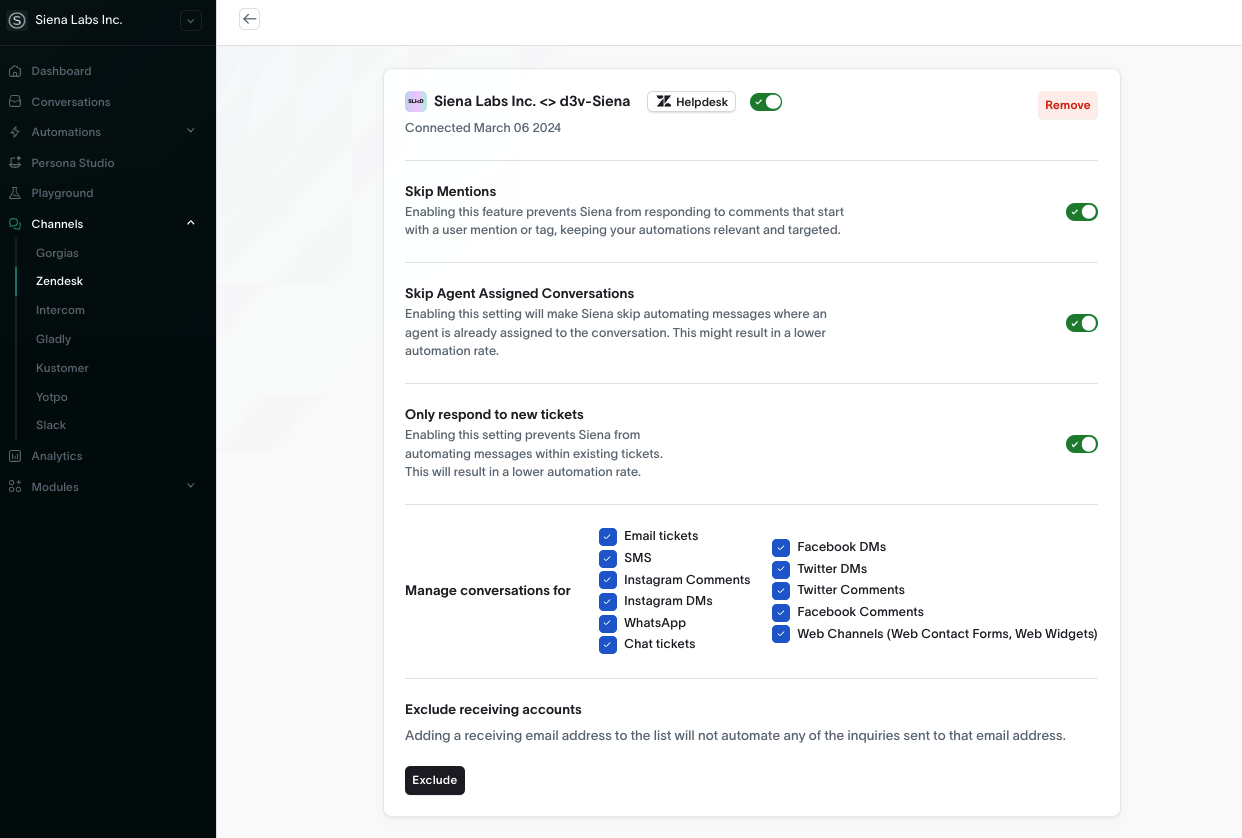Click the Persona Studio icon
This screenshot has width=1242, height=838.
point(15,163)
